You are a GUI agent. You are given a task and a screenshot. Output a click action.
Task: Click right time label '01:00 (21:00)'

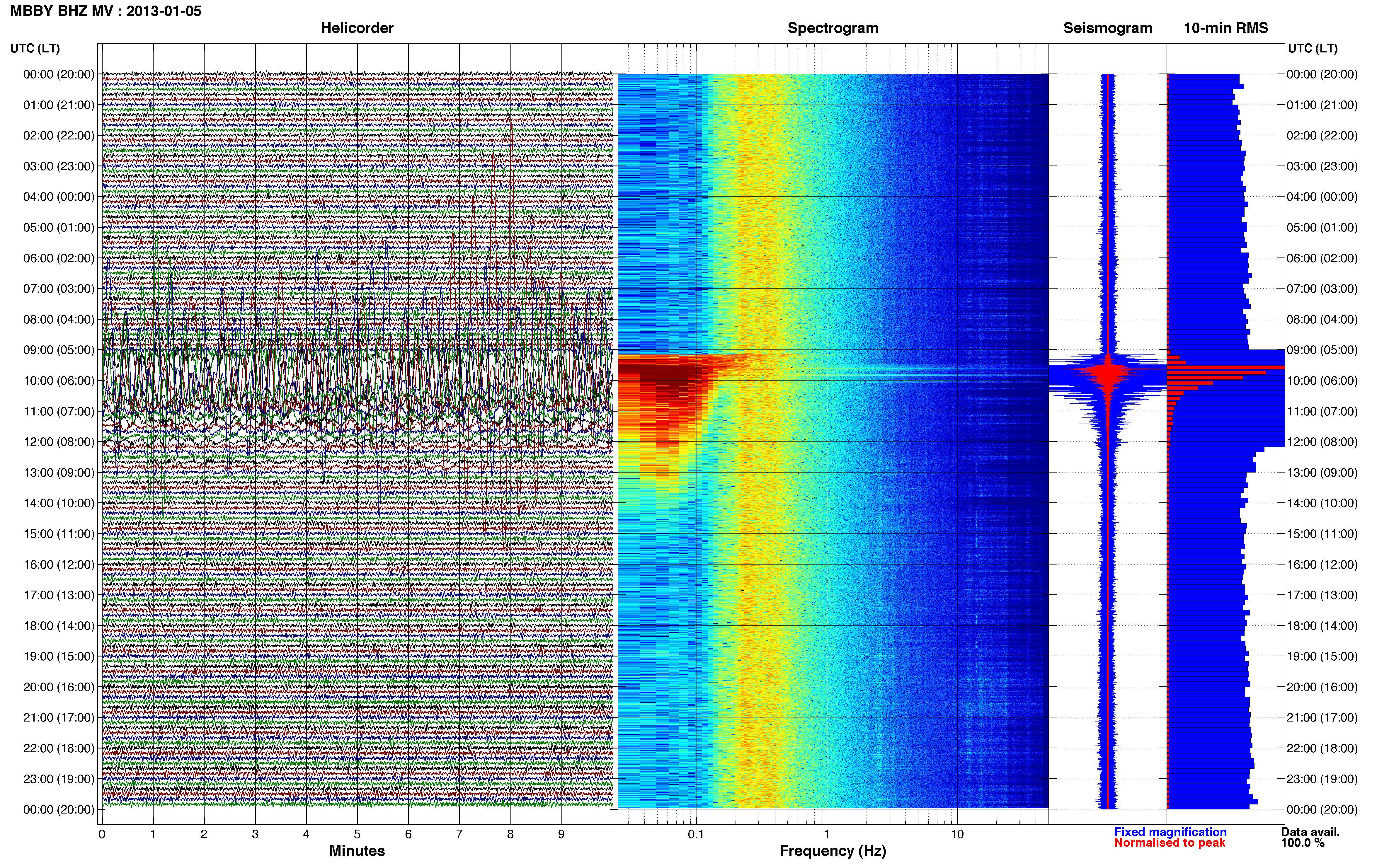coord(1322,105)
